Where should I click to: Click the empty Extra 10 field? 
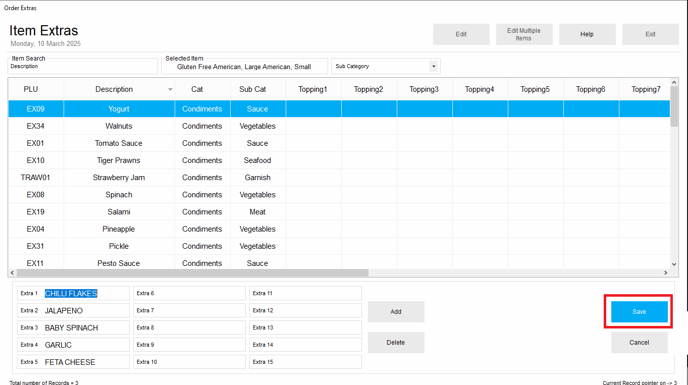(189, 362)
